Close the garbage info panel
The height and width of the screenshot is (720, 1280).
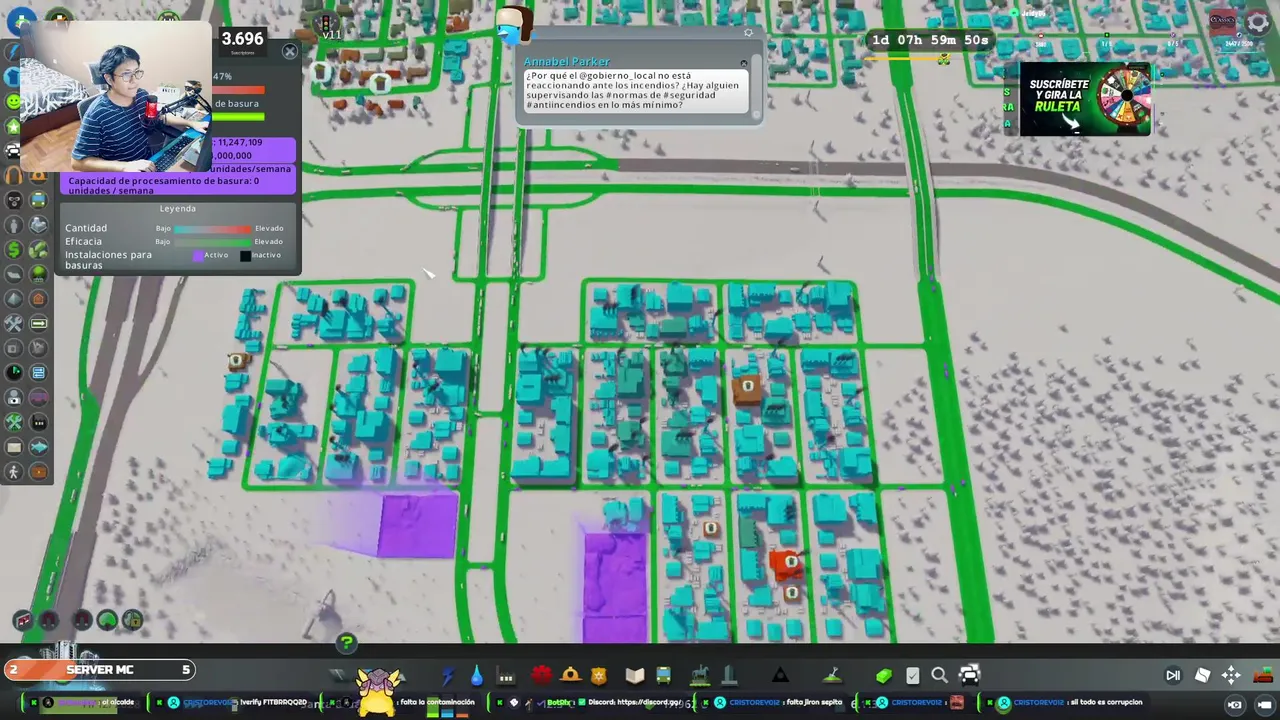[x=290, y=51]
